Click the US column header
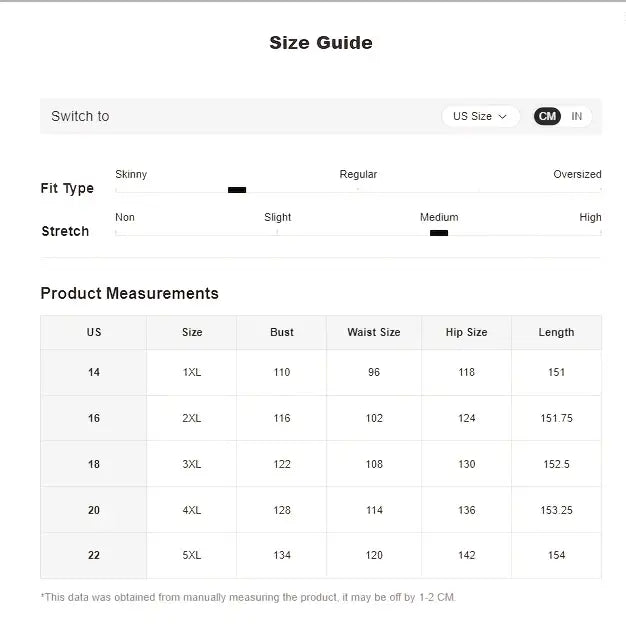This screenshot has width=626, height=630. click(x=94, y=332)
